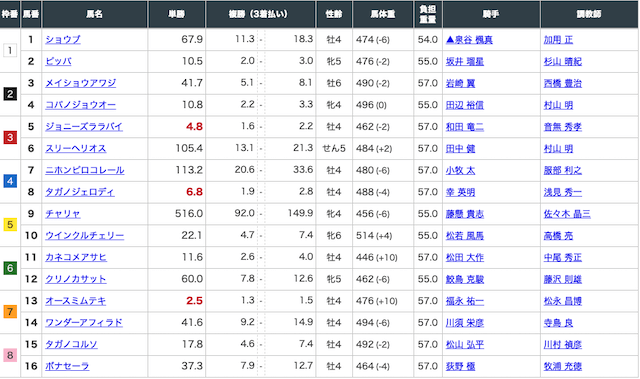
Task: Click the 複勝（3着払い） column header
Action: [260, 14]
